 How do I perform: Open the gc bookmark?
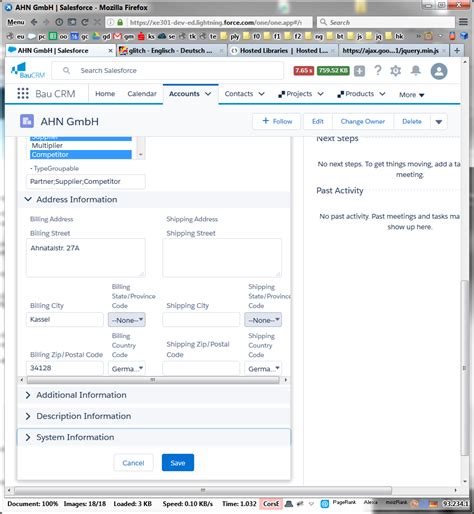(x=80, y=36)
